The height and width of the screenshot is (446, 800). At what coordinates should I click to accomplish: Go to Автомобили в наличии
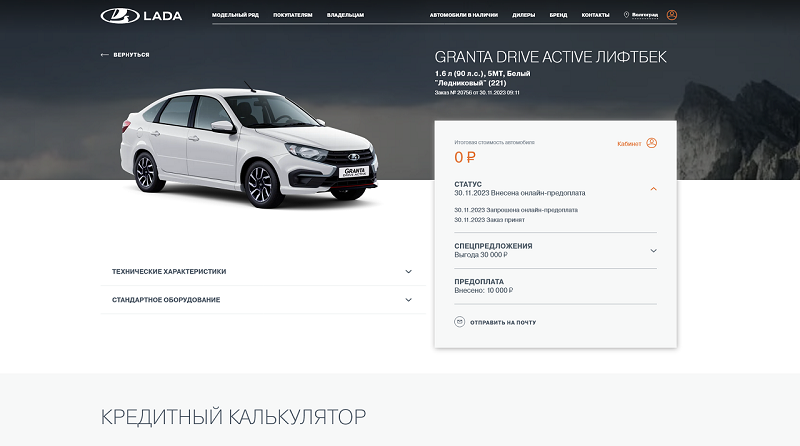click(x=464, y=15)
